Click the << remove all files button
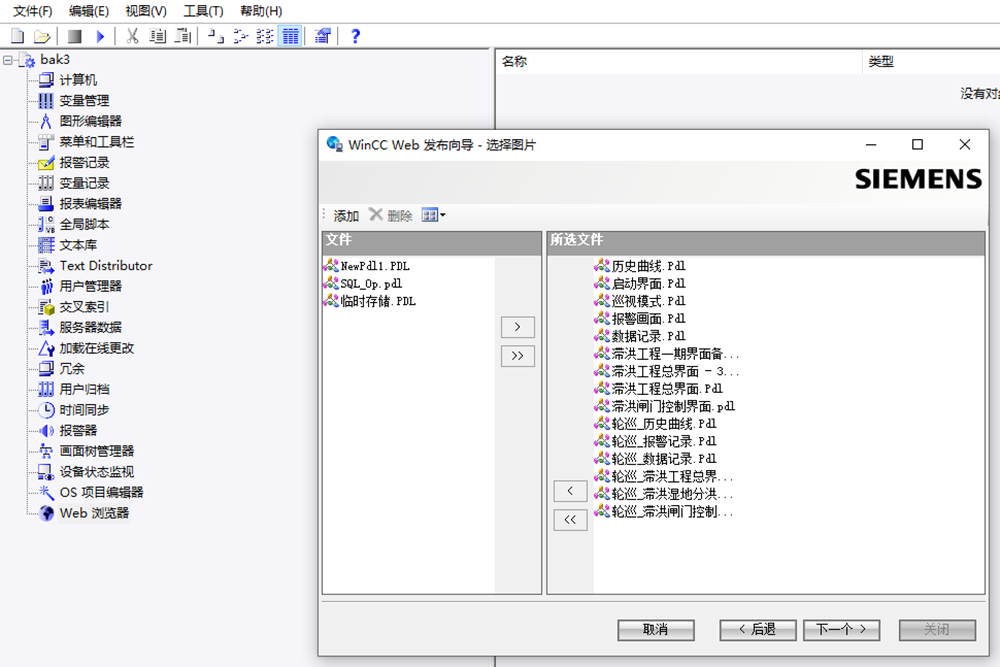This screenshot has height=667, width=1000. 570,519
